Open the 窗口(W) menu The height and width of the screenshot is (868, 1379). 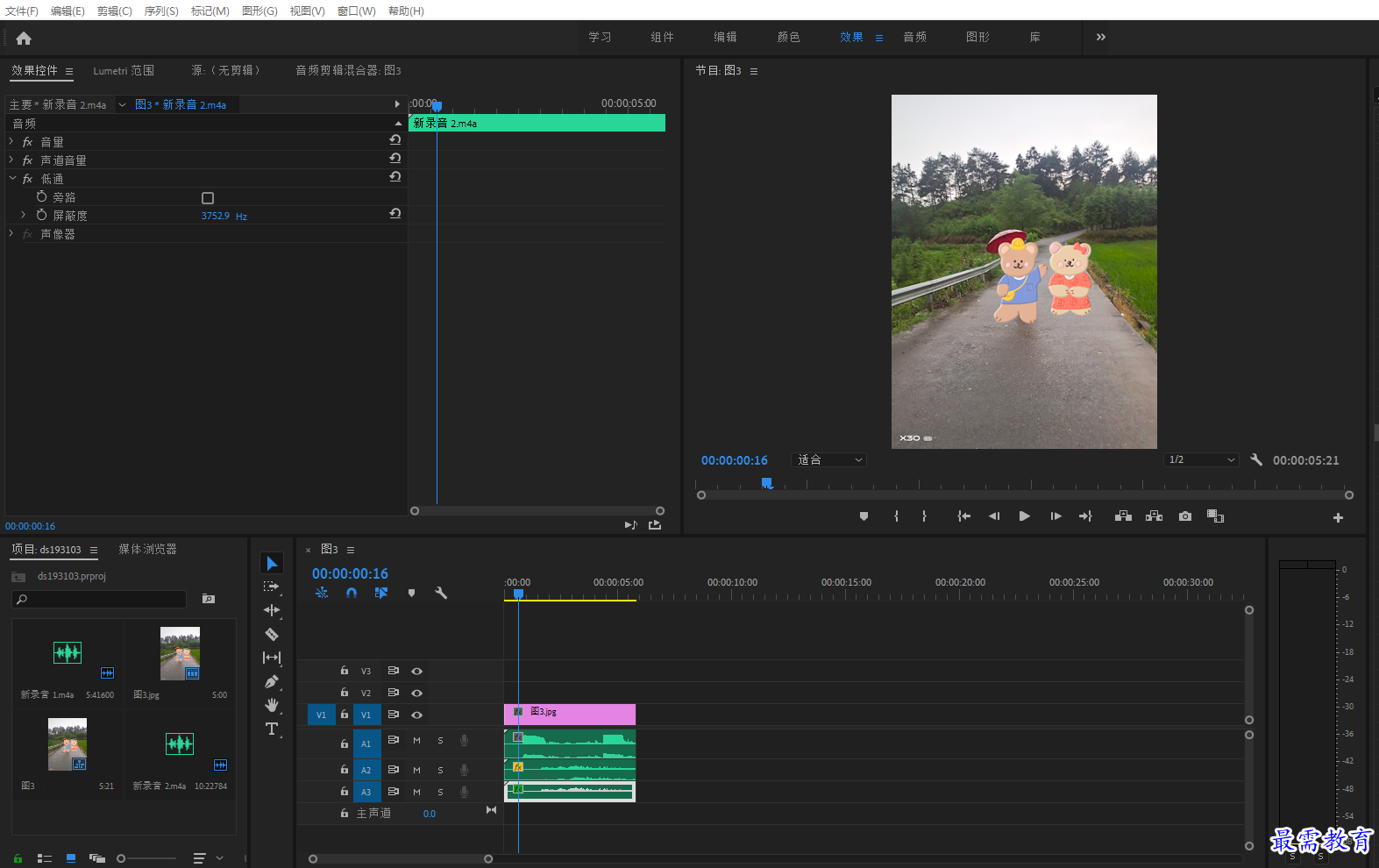356,11
